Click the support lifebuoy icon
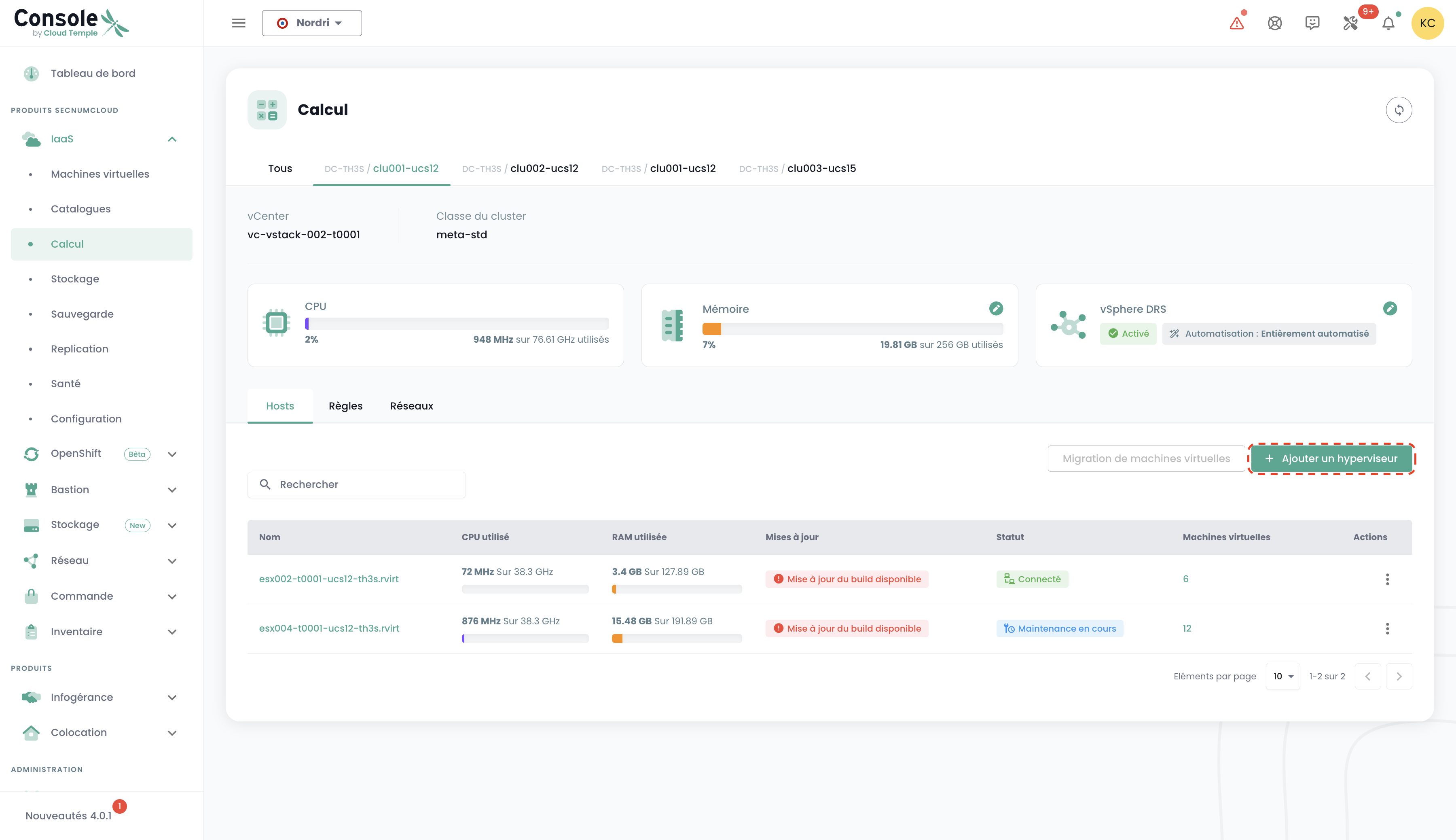Screen dimensions: 1456x840 pyautogui.click(x=1274, y=23)
